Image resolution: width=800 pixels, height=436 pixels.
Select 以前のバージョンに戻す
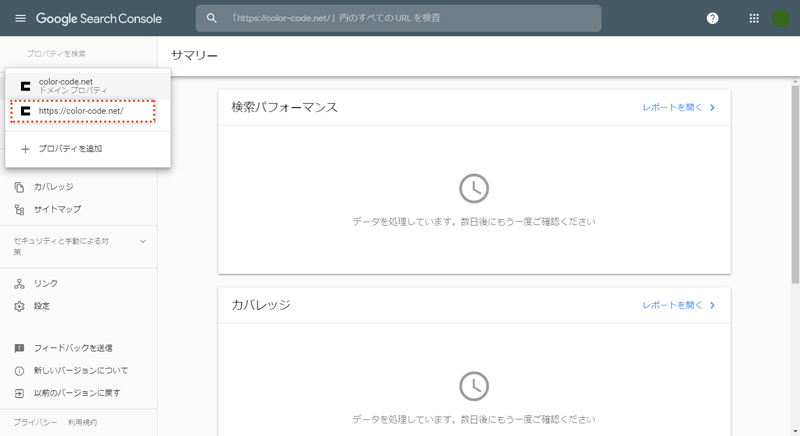point(79,393)
